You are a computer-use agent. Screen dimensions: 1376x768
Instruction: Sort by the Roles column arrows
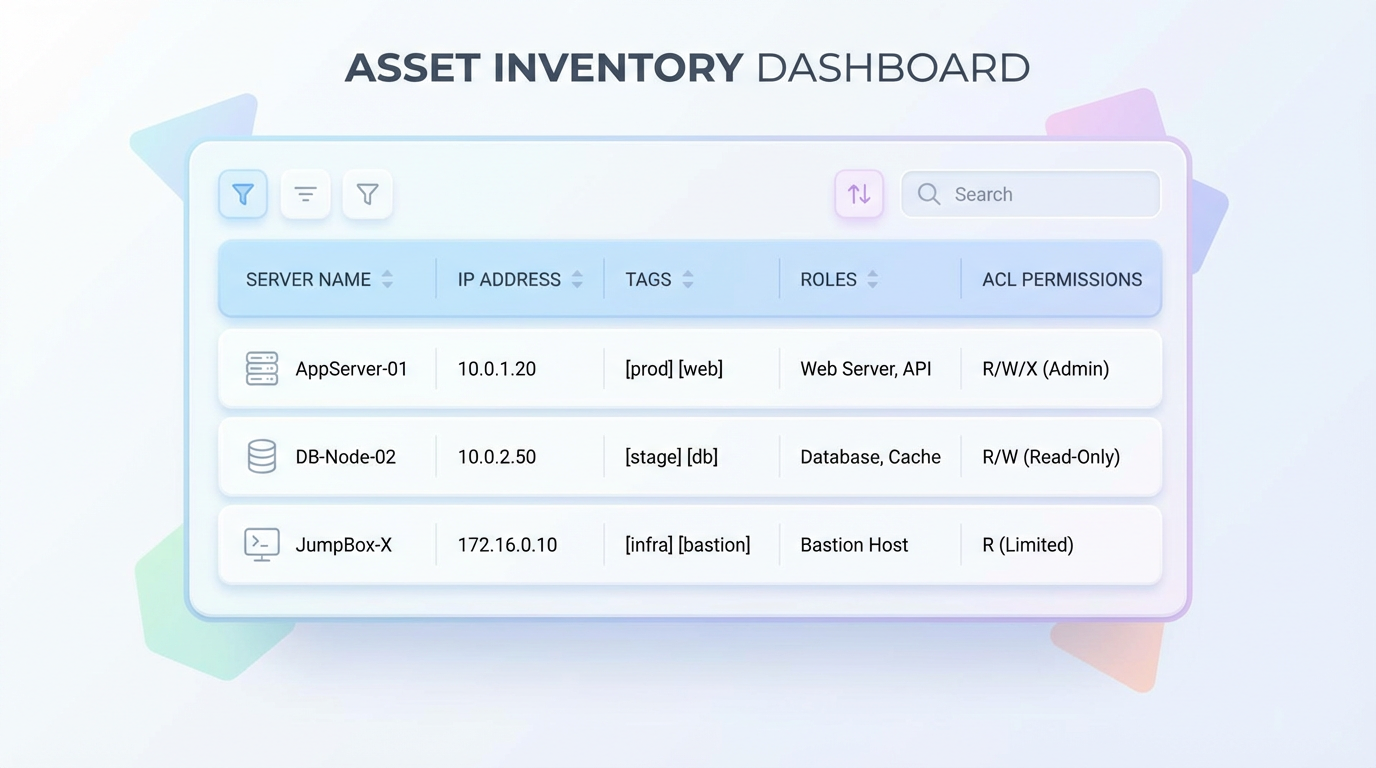tap(873, 280)
